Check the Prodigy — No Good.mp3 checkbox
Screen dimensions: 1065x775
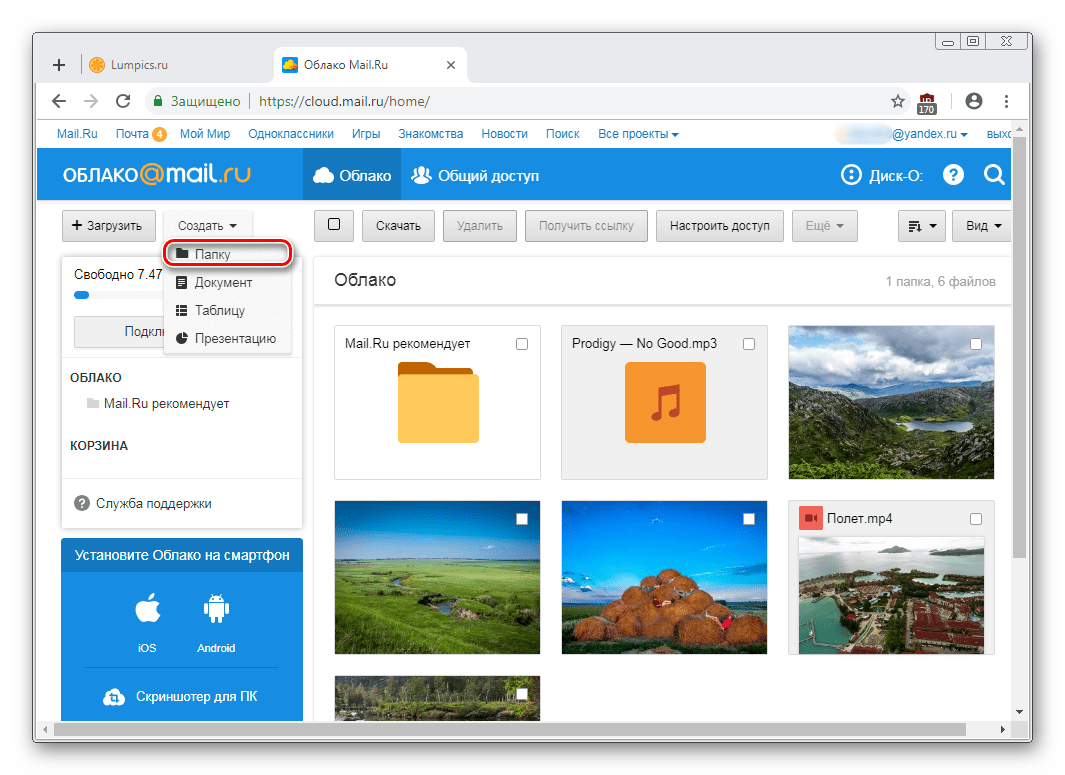(x=749, y=344)
